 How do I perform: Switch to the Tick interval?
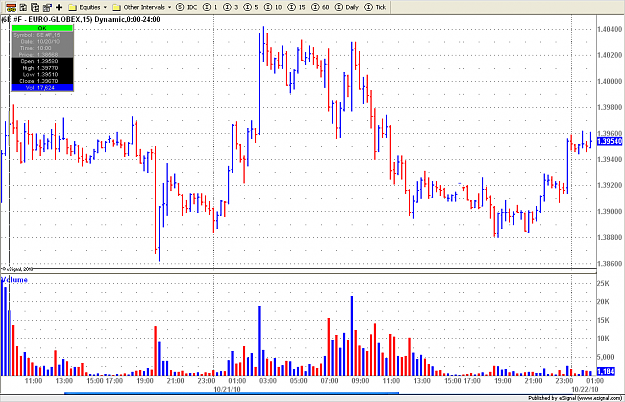coord(375,7)
